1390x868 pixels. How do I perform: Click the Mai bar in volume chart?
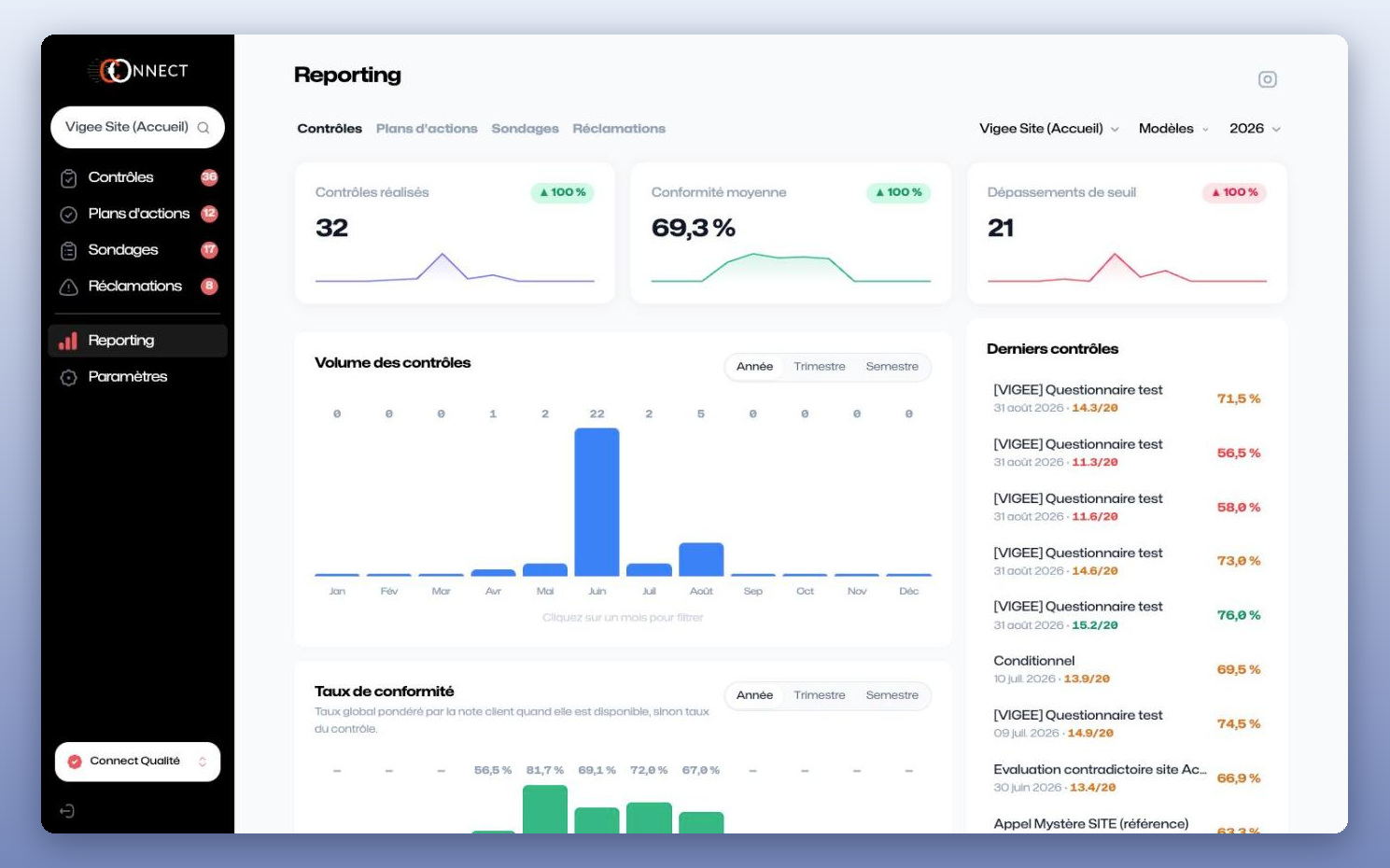click(545, 569)
